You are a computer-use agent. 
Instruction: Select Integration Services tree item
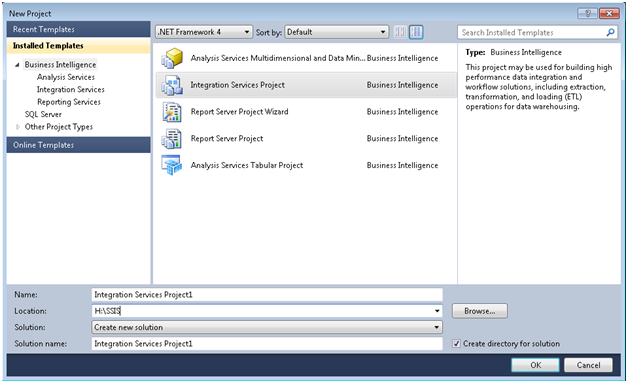[70, 89]
